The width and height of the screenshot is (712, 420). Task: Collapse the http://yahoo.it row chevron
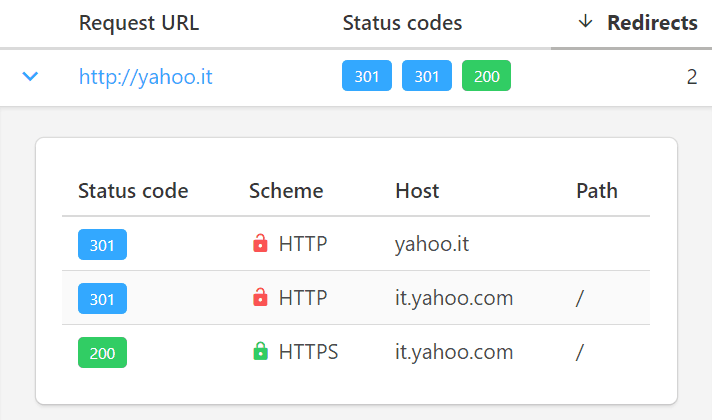[30, 76]
